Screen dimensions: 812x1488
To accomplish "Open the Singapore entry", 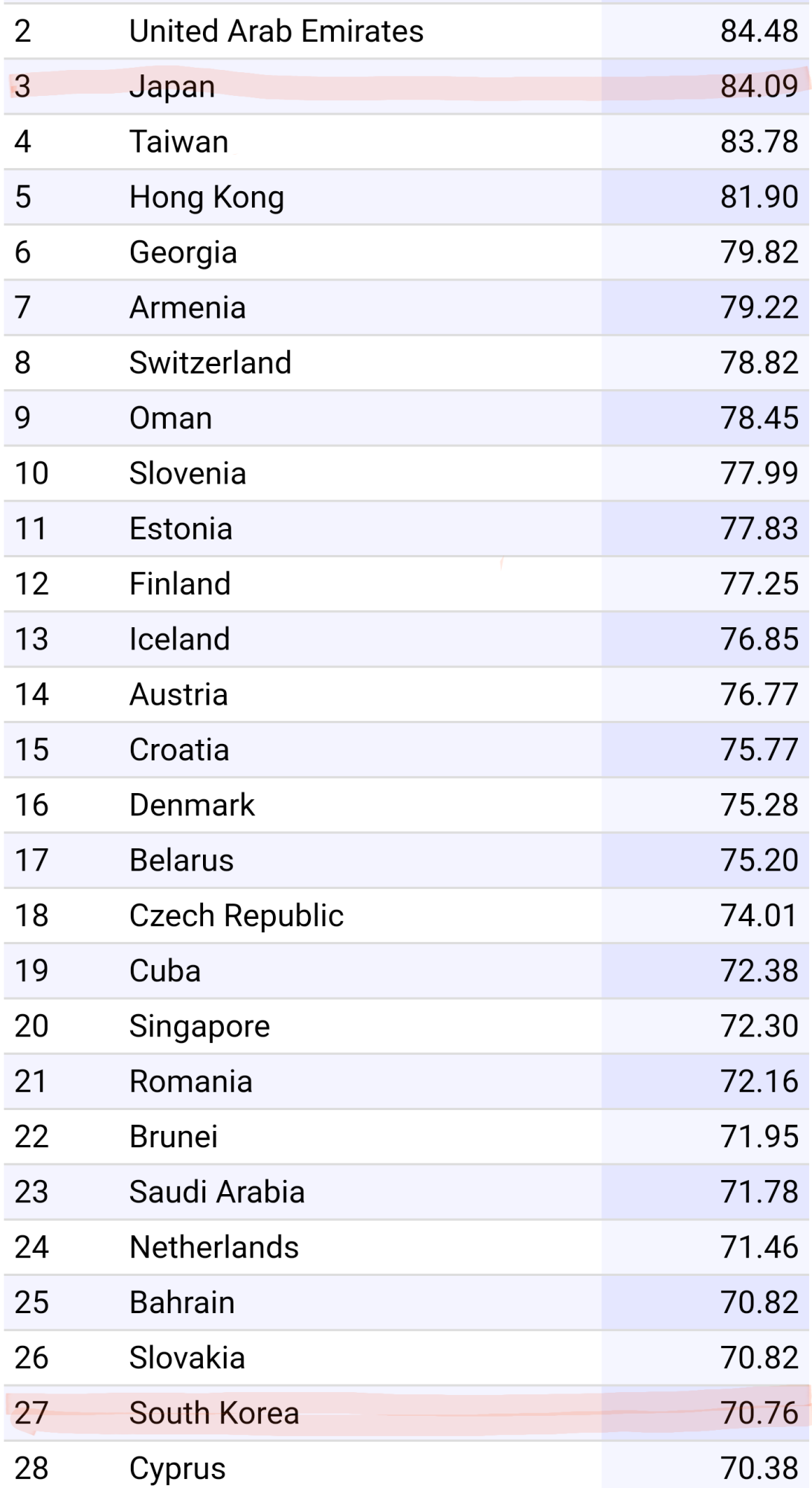I will (x=199, y=1026).
